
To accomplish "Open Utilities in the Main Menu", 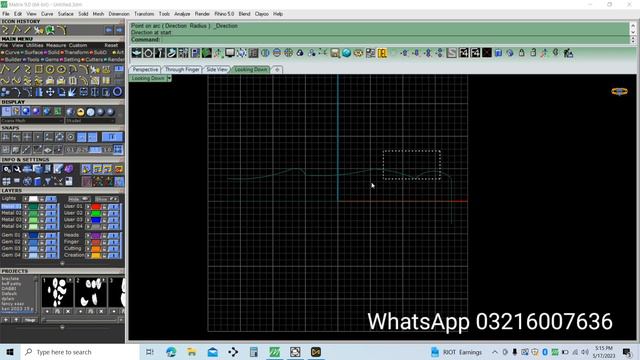I will (x=34, y=45).
